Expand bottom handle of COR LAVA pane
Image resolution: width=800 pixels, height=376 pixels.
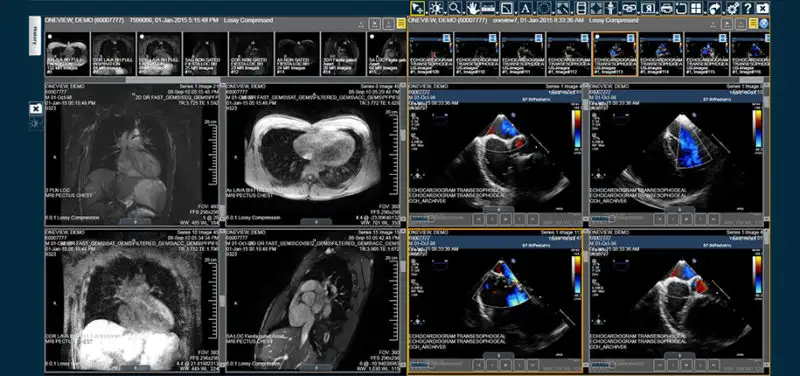135,368
